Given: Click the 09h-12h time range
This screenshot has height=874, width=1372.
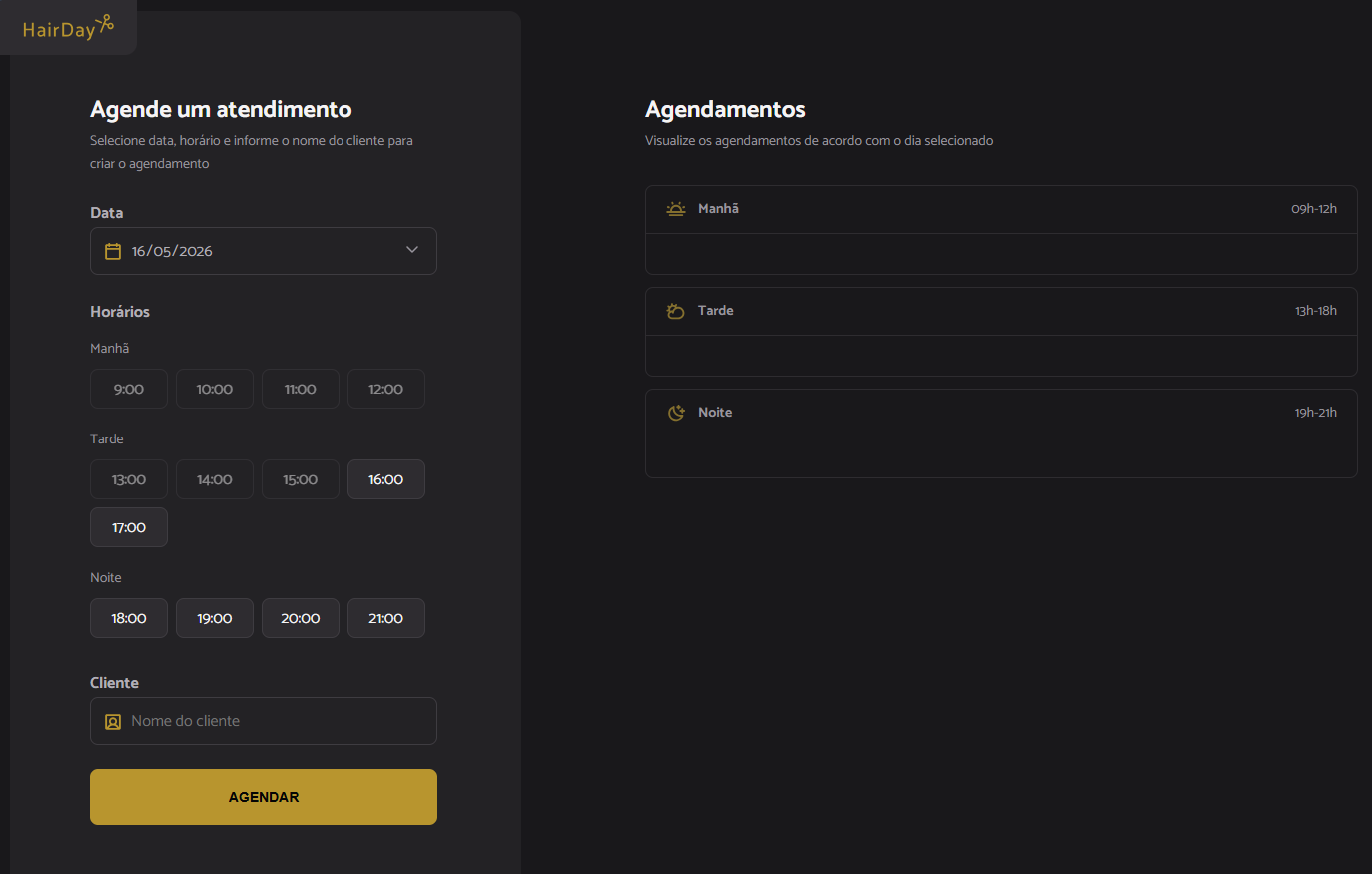Looking at the screenshot, I should 1314,208.
